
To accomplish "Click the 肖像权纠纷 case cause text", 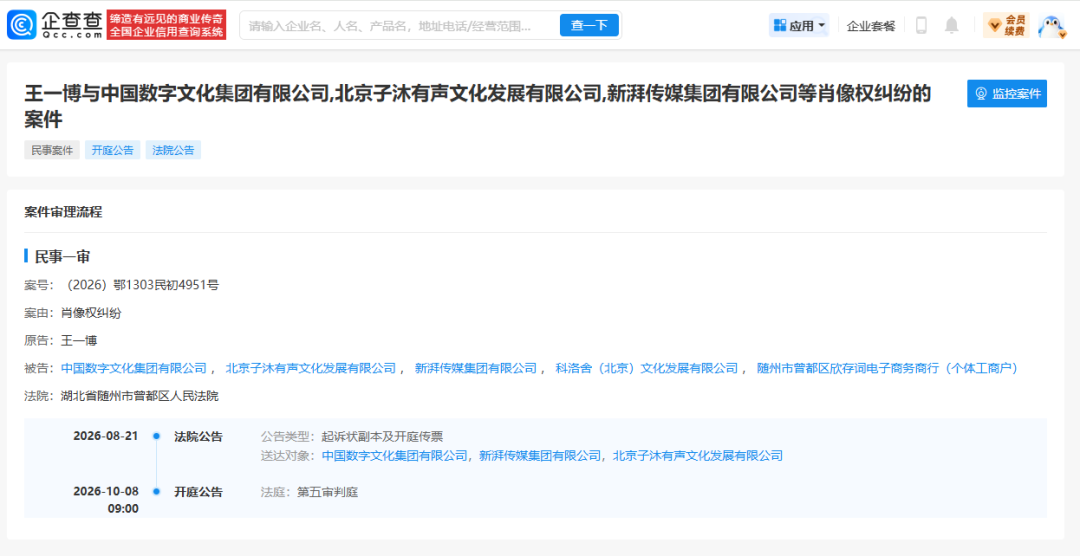I will pyautogui.click(x=91, y=313).
